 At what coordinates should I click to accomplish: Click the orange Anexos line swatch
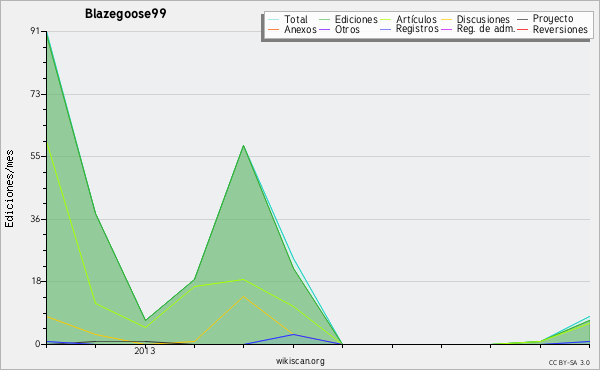(273, 29)
